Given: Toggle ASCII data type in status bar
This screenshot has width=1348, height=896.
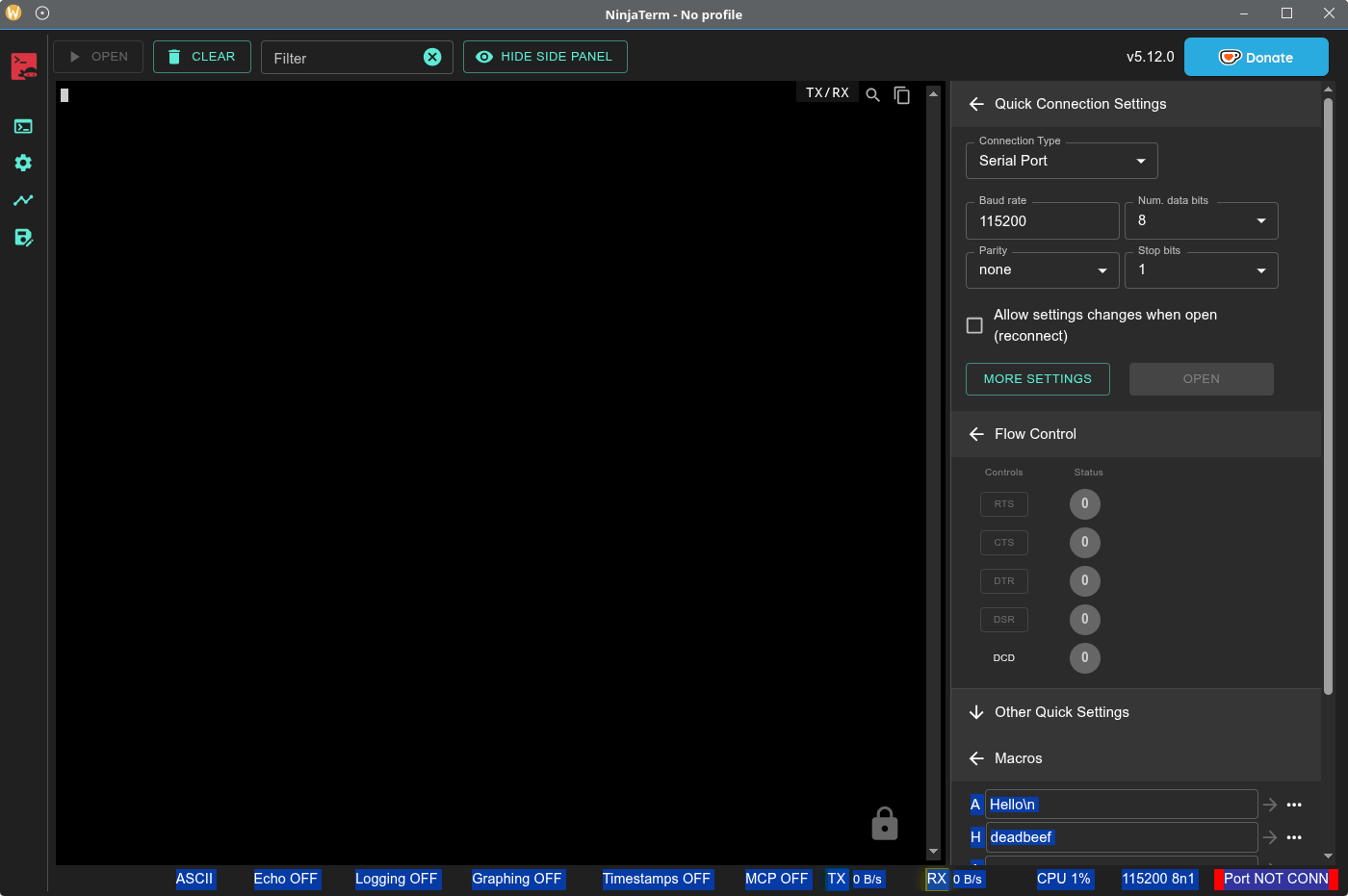Looking at the screenshot, I should click(x=194, y=879).
